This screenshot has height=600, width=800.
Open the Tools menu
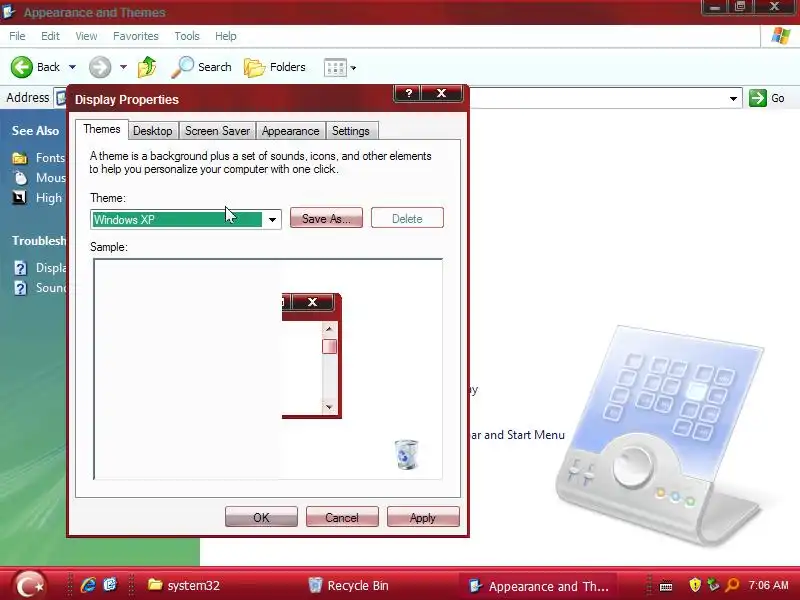pos(187,36)
